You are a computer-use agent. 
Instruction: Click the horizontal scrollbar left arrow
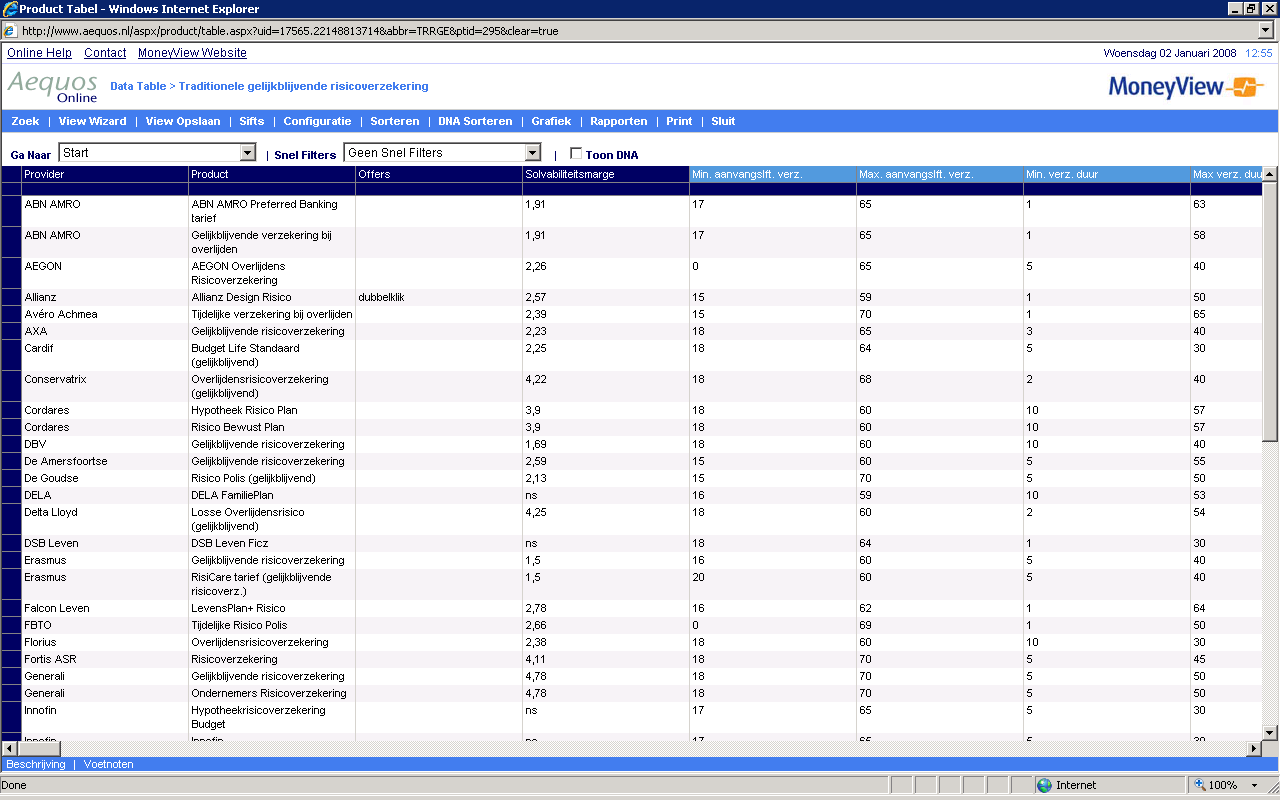[9, 748]
